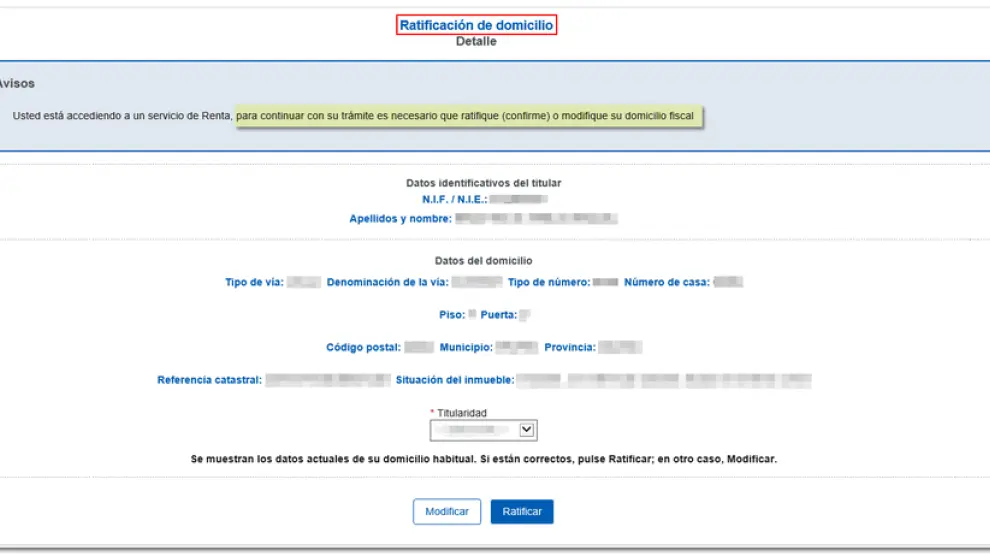Click the Situación del inmueble label
This screenshot has width=990, height=556.
[454, 380]
